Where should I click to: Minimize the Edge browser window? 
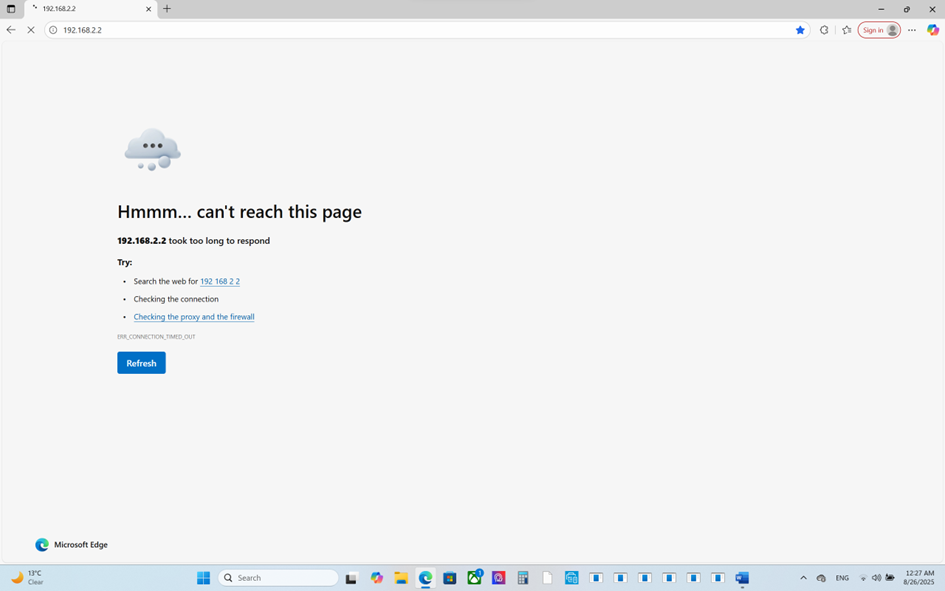click(x=881, y=9)
